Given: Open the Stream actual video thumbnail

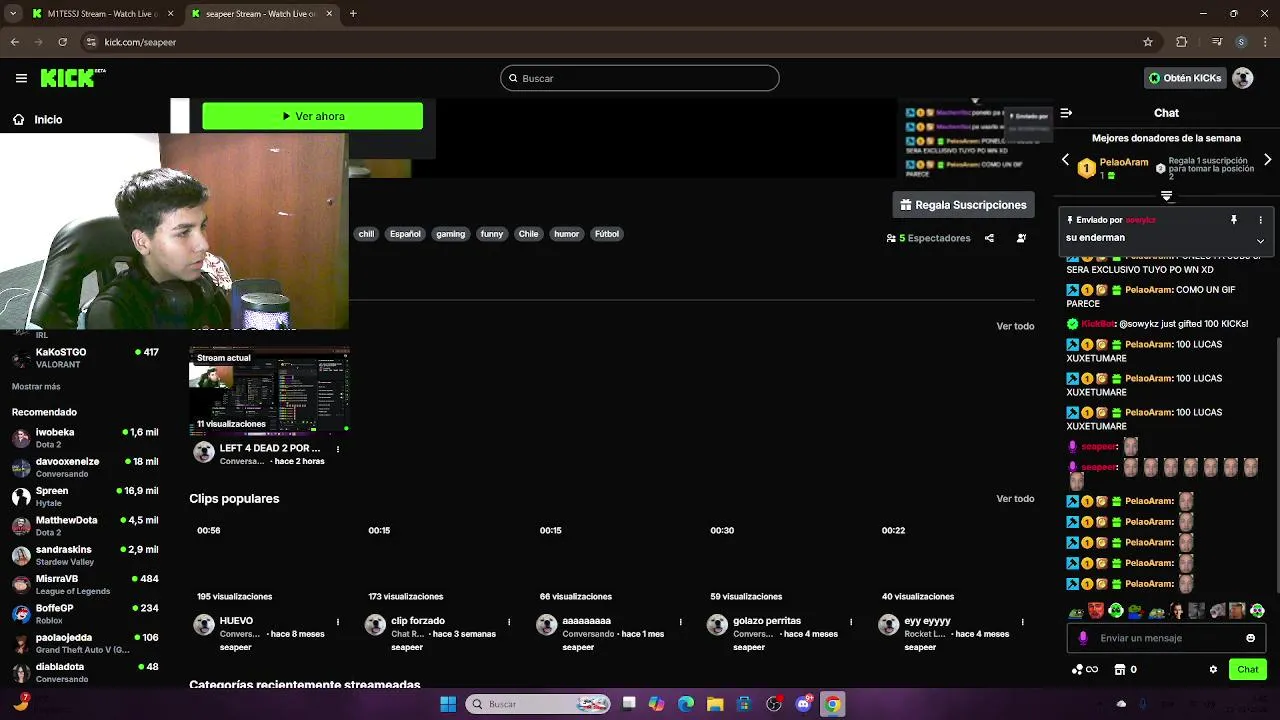Looking at the screenshot, I should pos(269,391).
